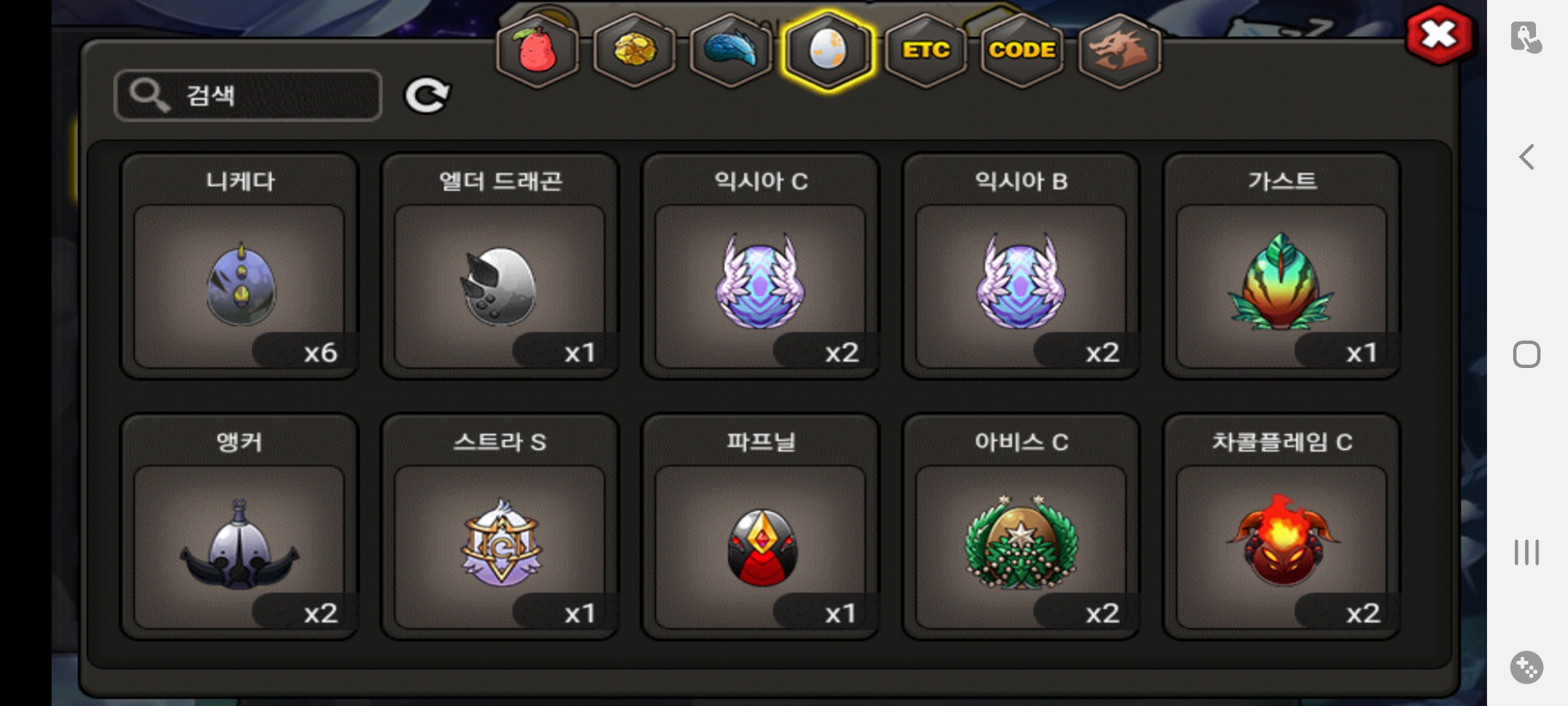Select the 익시아 B egg
Screen dimensions: 1568x706
[x=1021, y=266]
